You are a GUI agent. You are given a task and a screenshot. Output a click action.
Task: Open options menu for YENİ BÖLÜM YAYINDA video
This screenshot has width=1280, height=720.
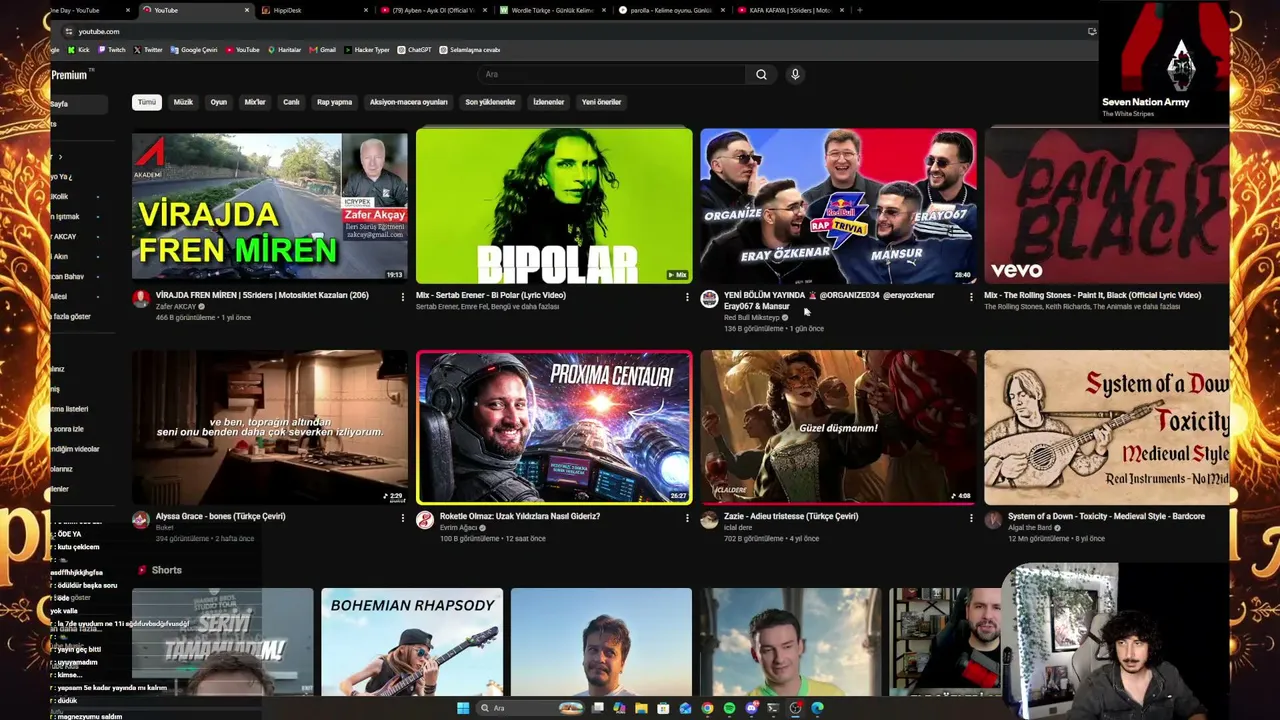click(971, 297)
